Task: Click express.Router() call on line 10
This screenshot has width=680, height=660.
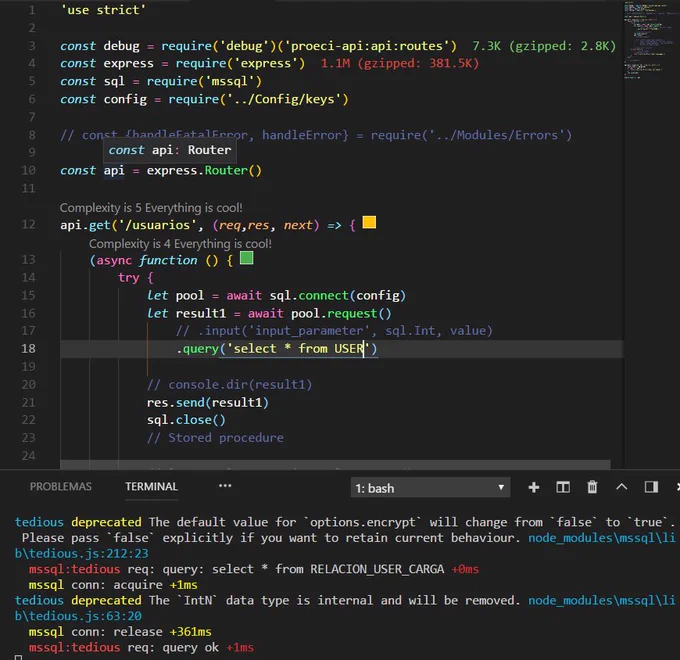Action: pos(204,170)
